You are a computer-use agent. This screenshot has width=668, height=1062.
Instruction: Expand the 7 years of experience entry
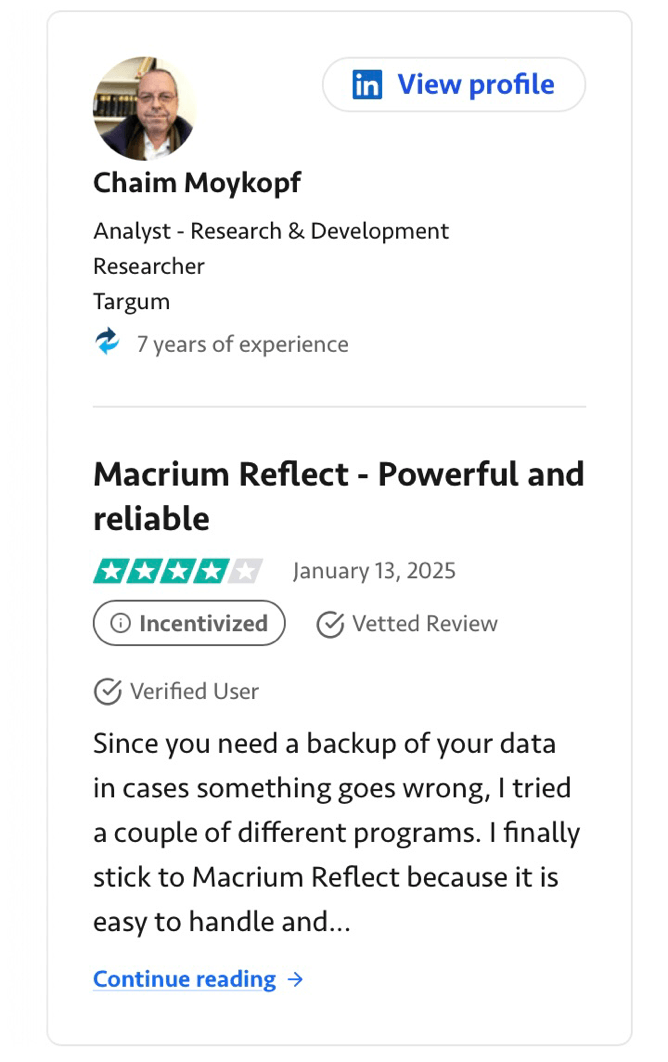tap(243, 344)
